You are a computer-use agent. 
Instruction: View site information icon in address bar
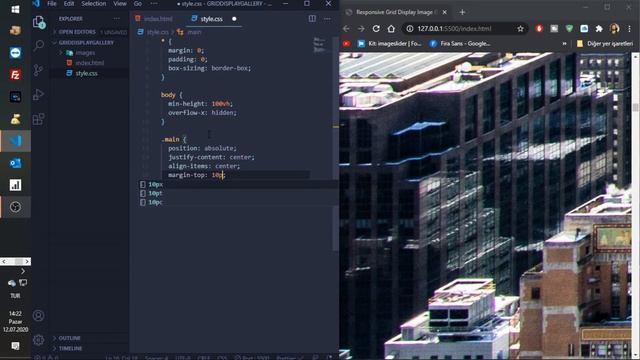pyautogui.click(x=409, y=29)
